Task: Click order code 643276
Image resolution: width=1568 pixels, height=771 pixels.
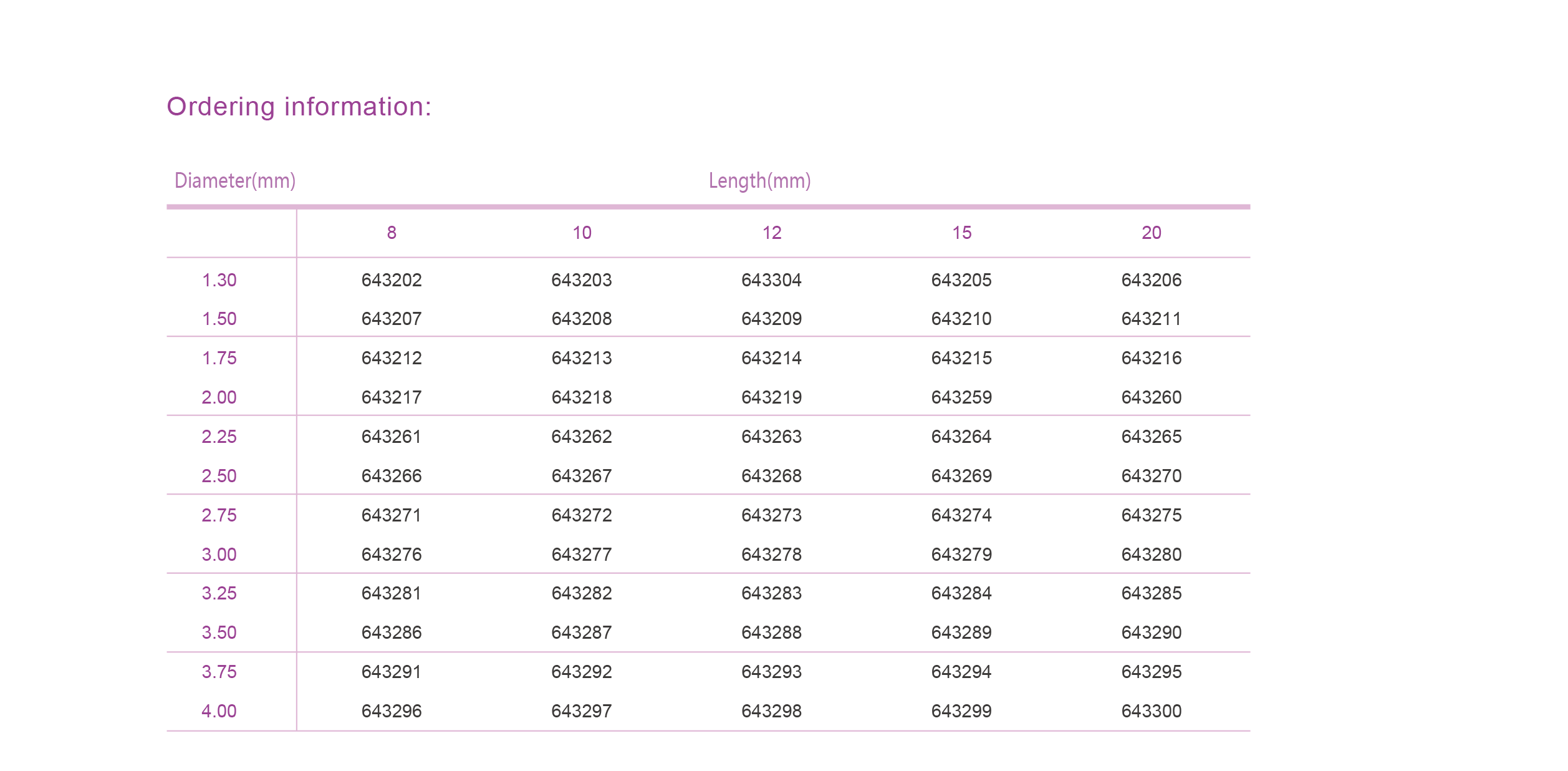Action: tap(392, 555)
